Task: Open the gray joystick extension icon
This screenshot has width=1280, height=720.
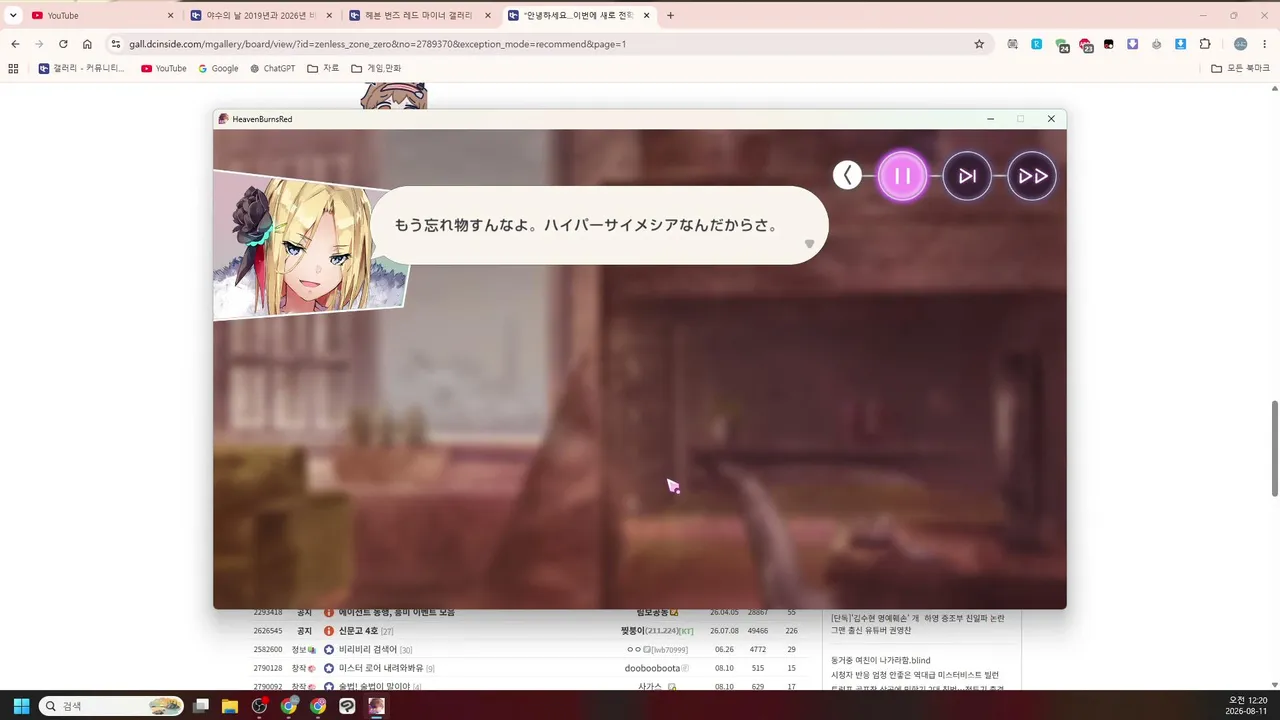Action: pos(1157,44)
